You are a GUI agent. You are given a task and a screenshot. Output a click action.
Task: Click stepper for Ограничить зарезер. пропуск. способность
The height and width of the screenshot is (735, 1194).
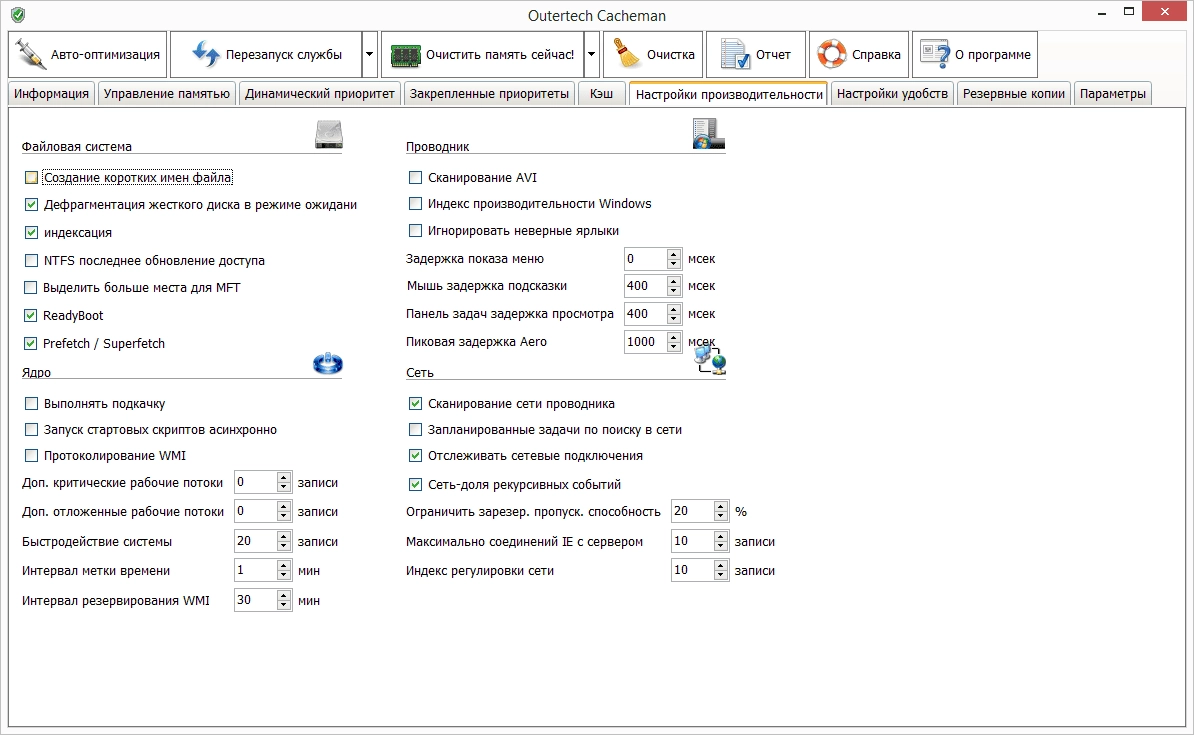721,511
